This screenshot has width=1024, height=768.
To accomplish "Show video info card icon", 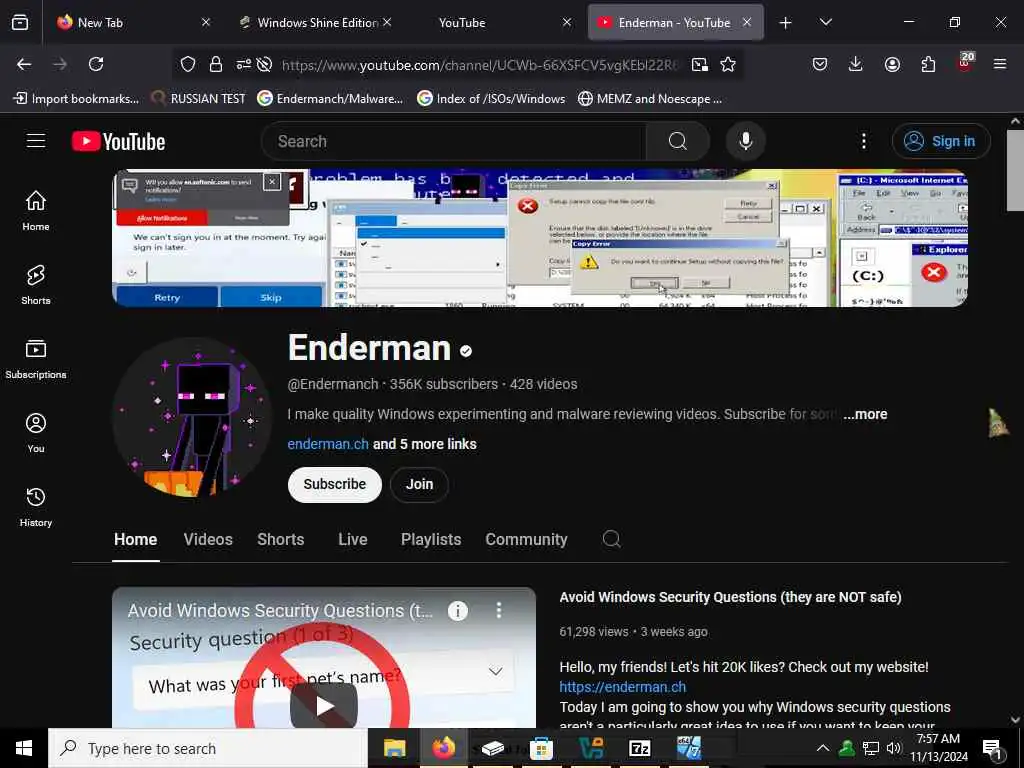I will [x=458, y=611].
